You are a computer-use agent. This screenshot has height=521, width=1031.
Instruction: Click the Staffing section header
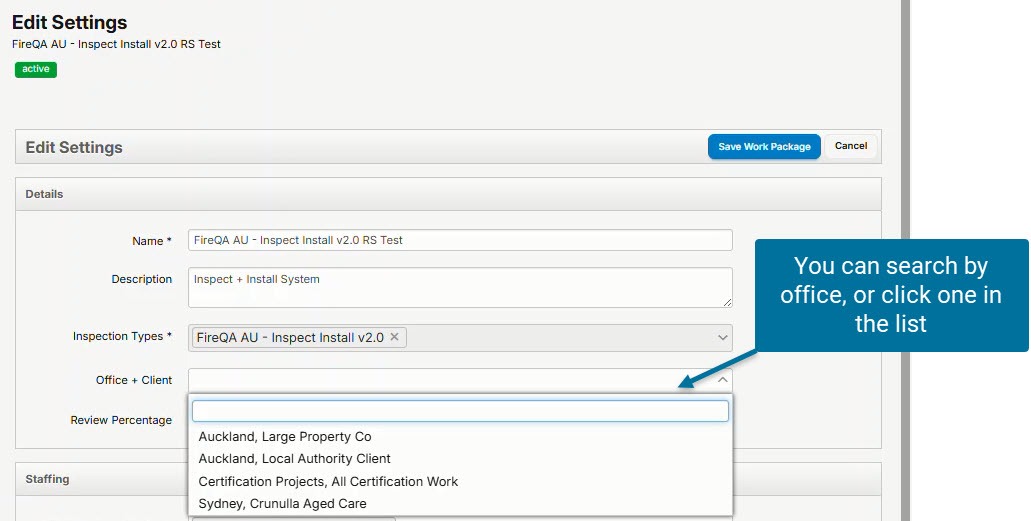pos(47,479)
